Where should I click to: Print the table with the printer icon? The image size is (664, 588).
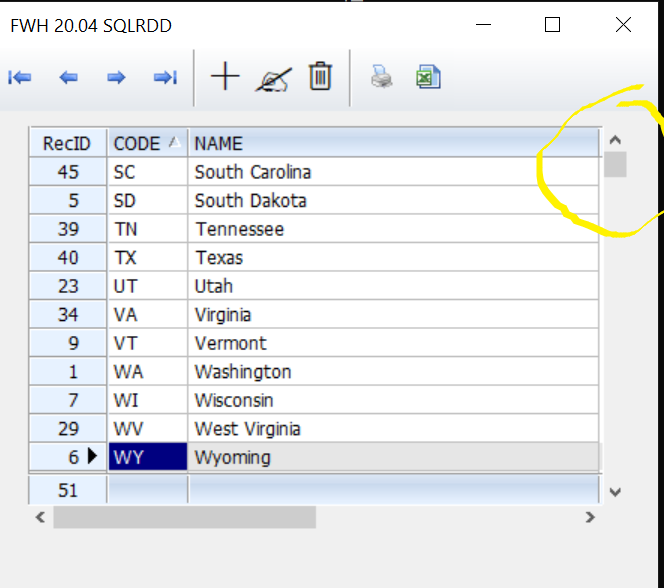point(382,77)
